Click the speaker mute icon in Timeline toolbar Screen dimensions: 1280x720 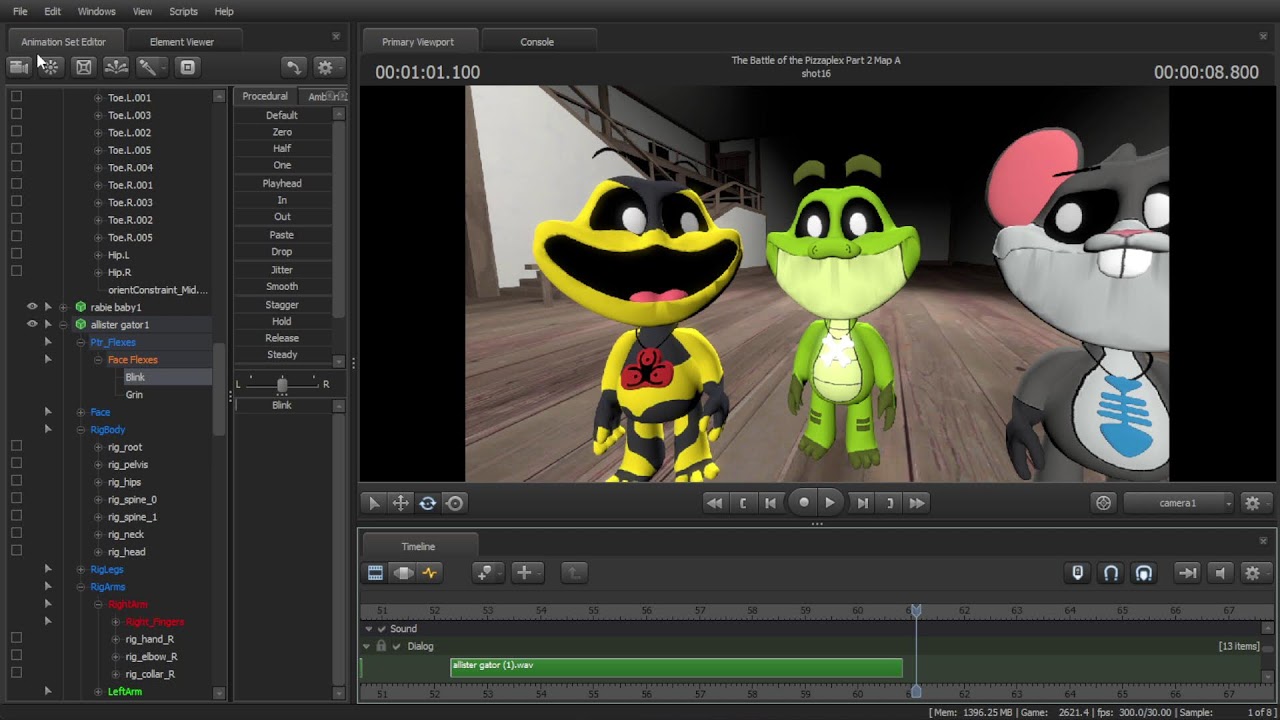tap(1220, 573)
